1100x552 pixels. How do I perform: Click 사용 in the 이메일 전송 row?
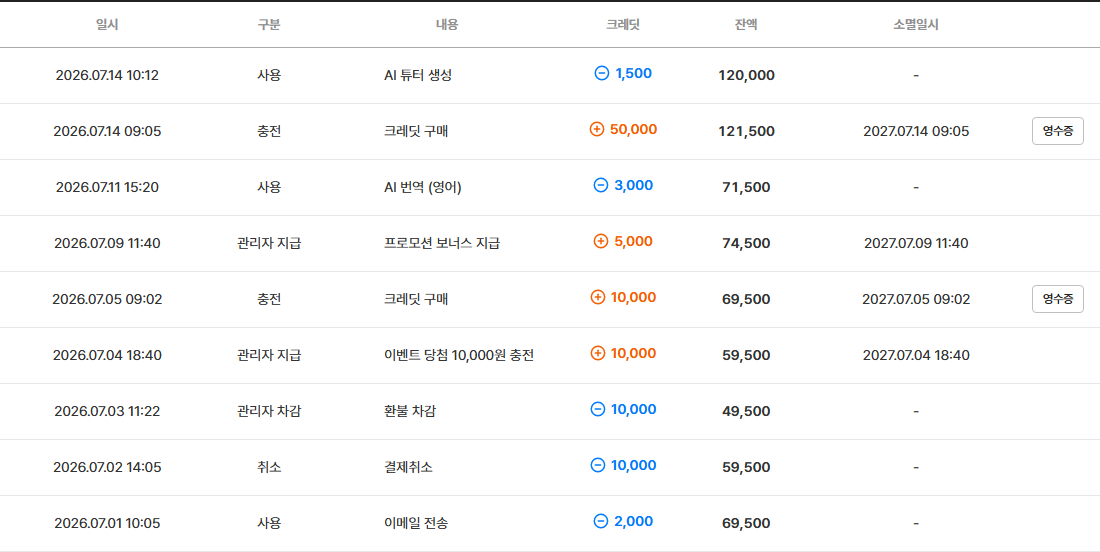click(x=269, y=523)
